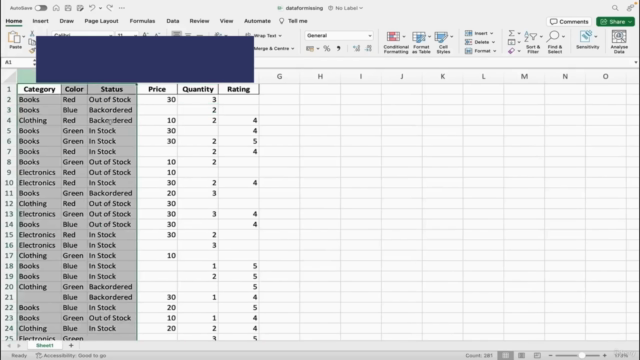The image size is (640, 360).
Task: Select column K header
Action: [x=442, y=76]
